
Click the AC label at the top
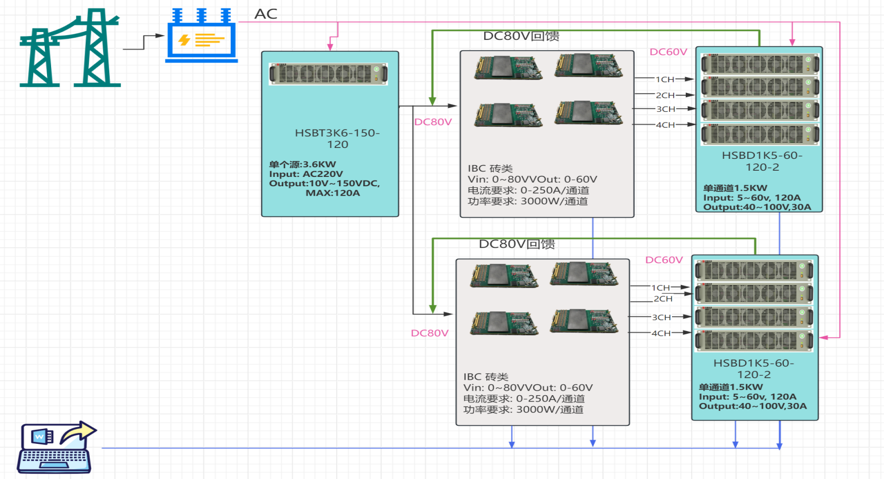click(267, 13)
